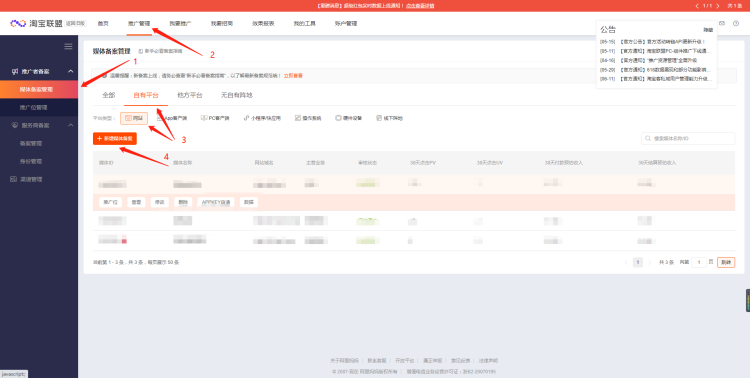
Task: Click the Taobao Alliance logo
Action: pos(36,23)
